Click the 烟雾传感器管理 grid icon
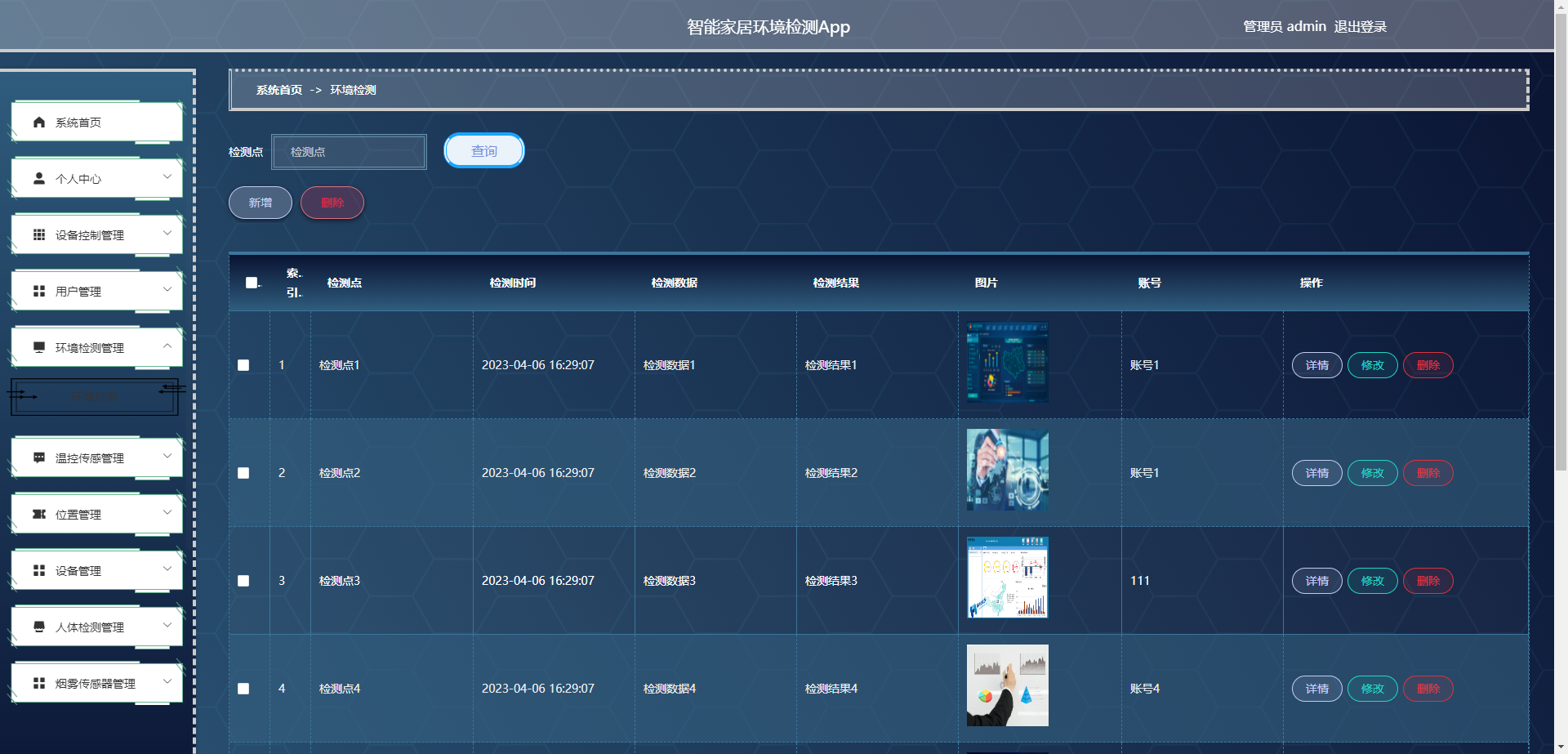This screenshot has height=754, width=1568. 38,683
